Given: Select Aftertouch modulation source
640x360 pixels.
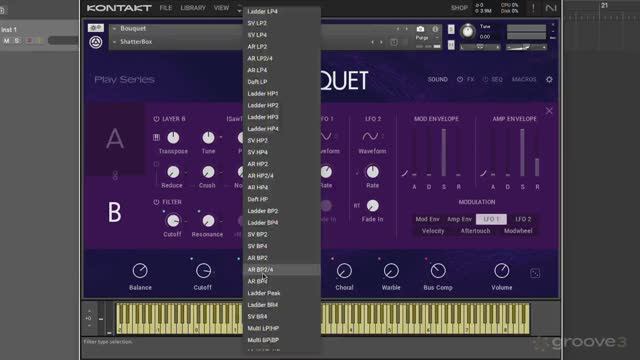Looking at the screenshot, I should 475,231.
